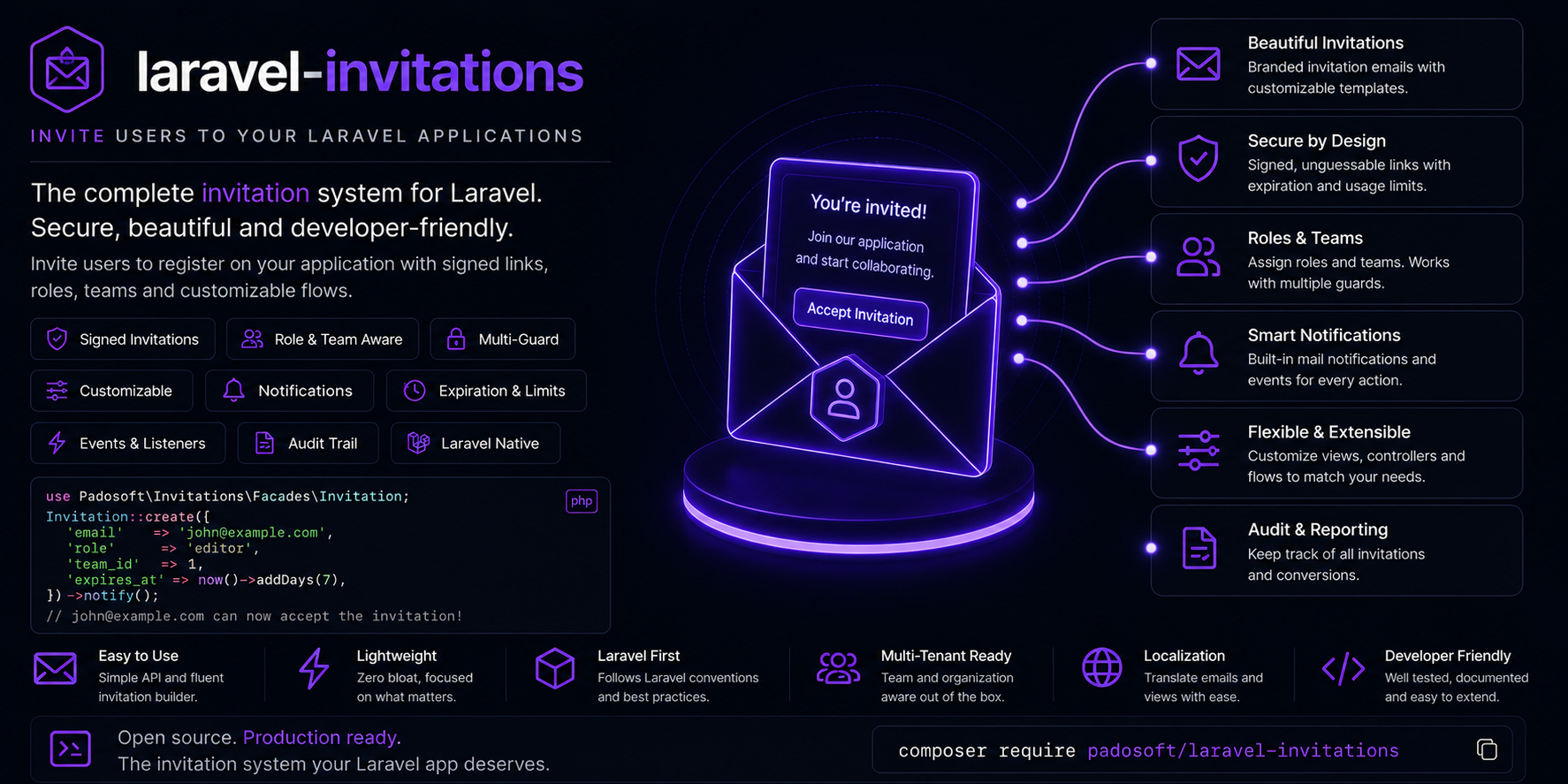The image size is (1568, 784).
Task: Click the Developer Friendly code brackets icon
Action: (x=1343, y=668)
